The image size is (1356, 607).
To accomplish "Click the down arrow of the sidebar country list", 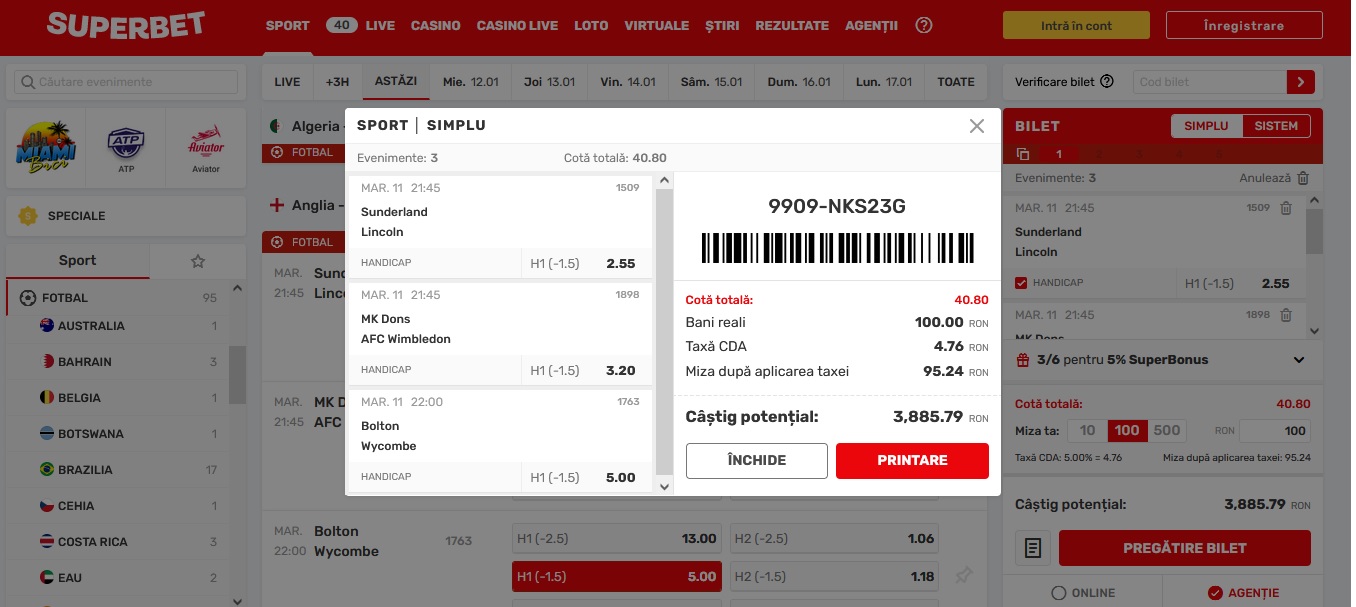I will tap(237, 601).
